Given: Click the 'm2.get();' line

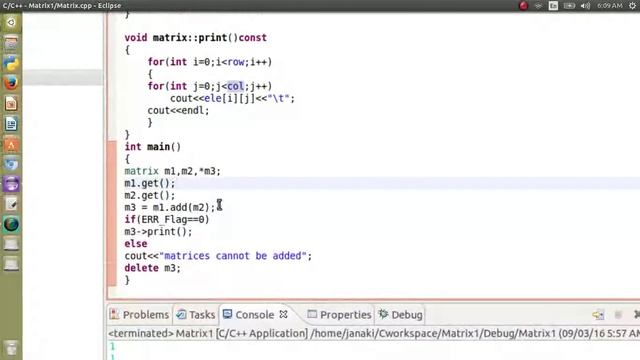Looking at the screenshot, I should click(150, 195).
